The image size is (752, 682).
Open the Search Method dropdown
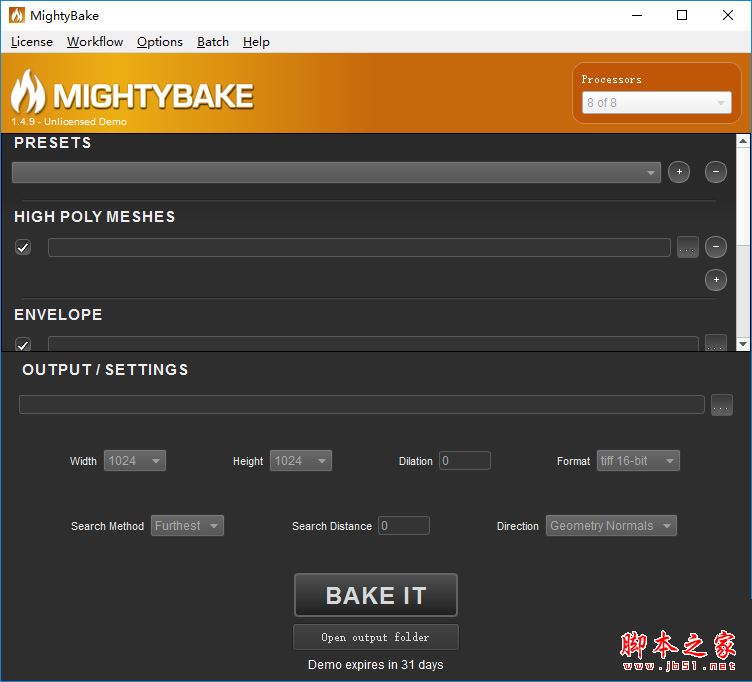[187, 526]
